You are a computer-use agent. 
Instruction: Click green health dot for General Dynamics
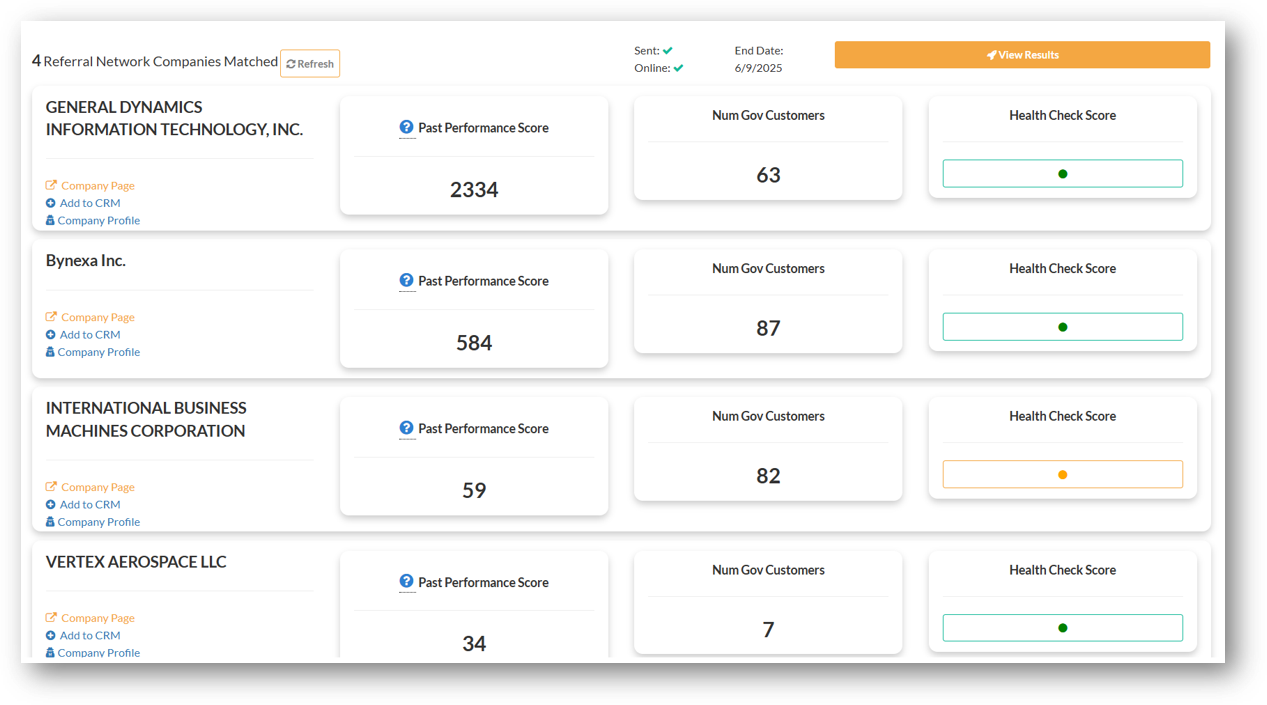pos(1062,174)
